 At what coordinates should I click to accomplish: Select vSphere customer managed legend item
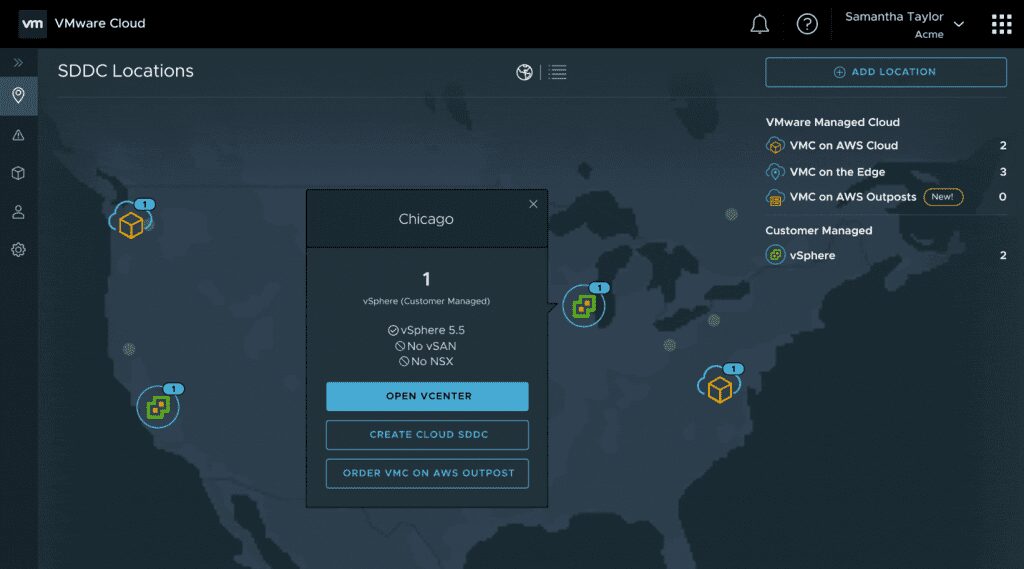click(812, 256)
